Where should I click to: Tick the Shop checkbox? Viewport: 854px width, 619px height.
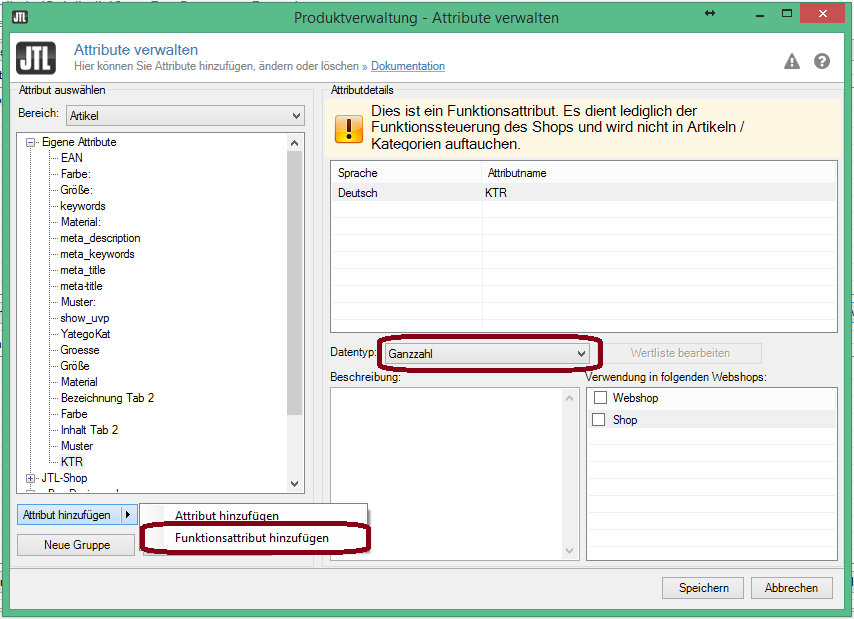pyautogui.click(x=600, y=420)
